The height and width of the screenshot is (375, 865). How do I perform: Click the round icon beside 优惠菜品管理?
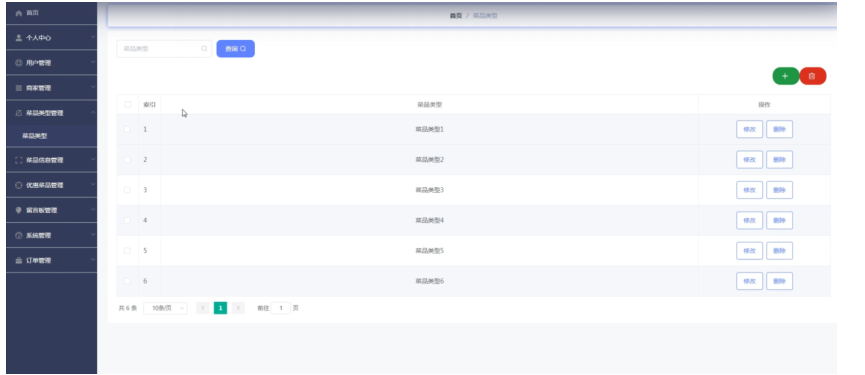click(19, 185)
